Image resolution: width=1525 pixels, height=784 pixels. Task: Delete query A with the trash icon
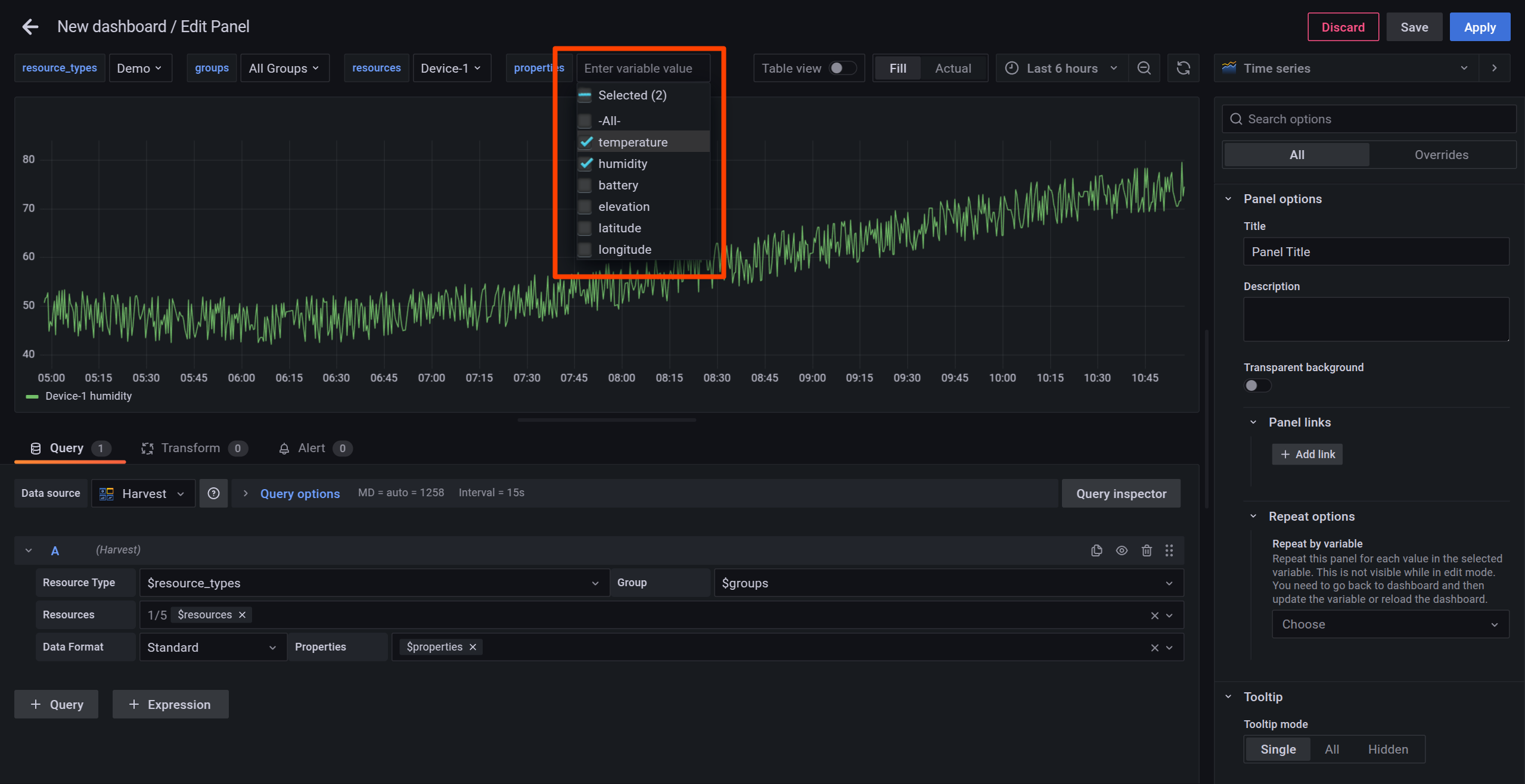click(x=1147, y=550)
